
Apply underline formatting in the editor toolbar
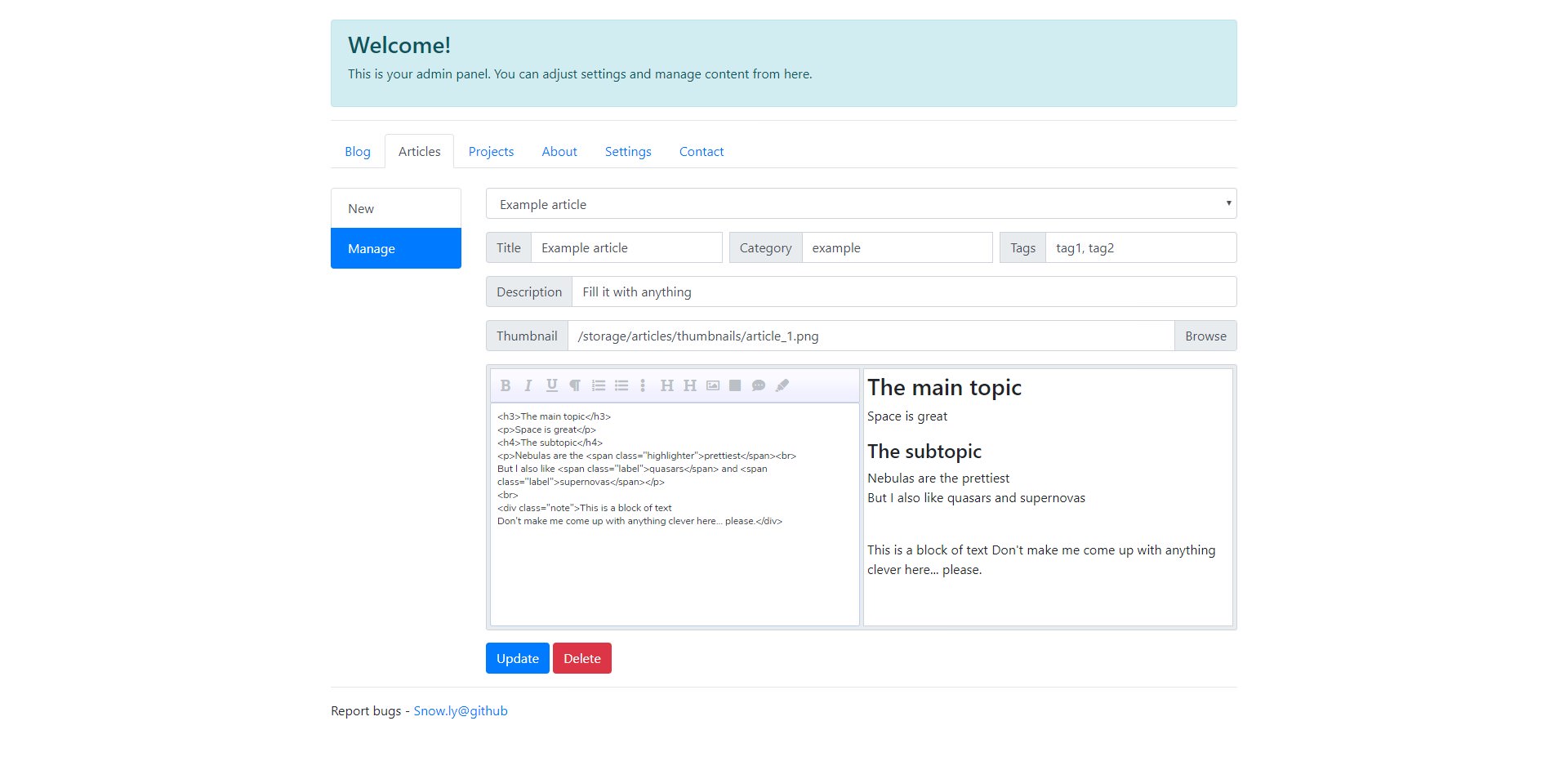click(x=552, y=385)
